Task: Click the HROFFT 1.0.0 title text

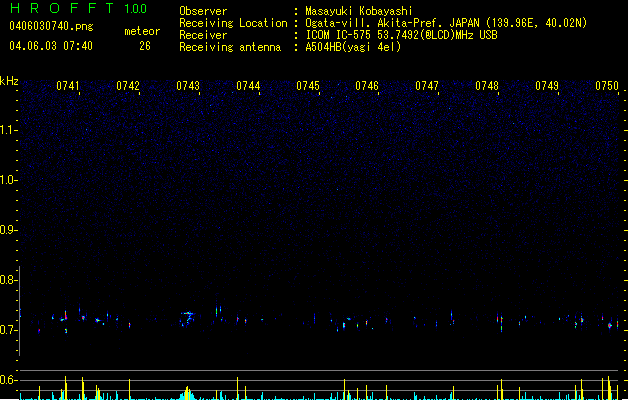Action: coord(78,8)
